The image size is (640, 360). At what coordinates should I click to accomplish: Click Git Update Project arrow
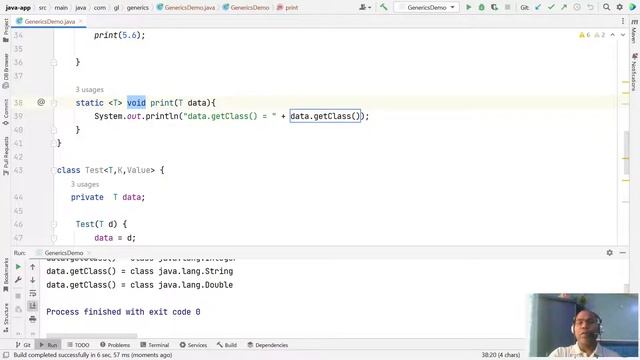click(x=538, y=7)
